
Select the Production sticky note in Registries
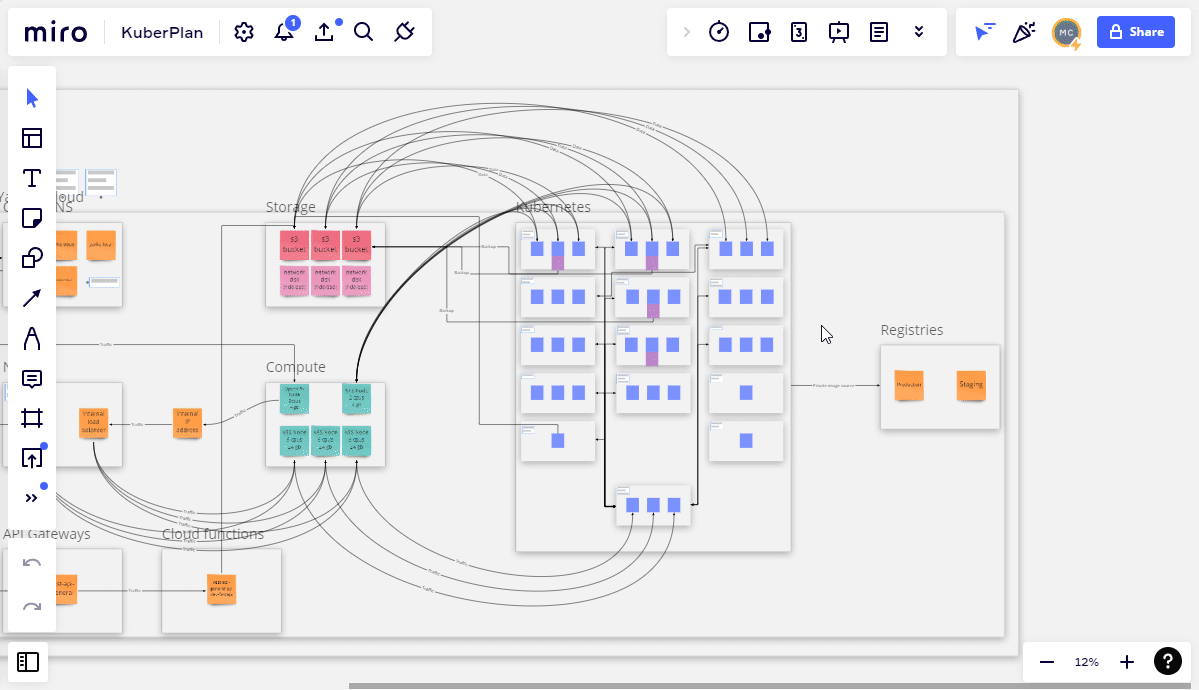(x=909, y=385)
